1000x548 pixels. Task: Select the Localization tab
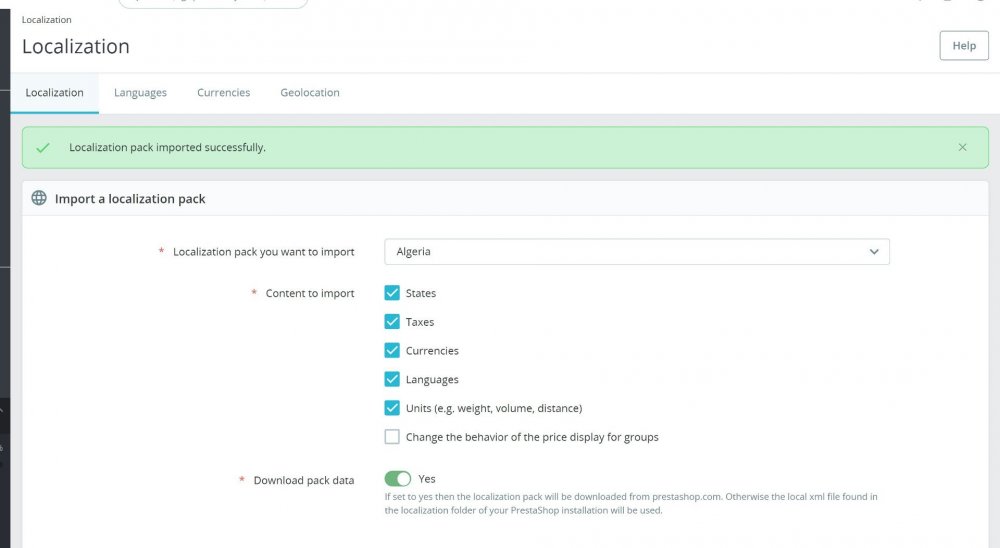[x=54, y=93]
